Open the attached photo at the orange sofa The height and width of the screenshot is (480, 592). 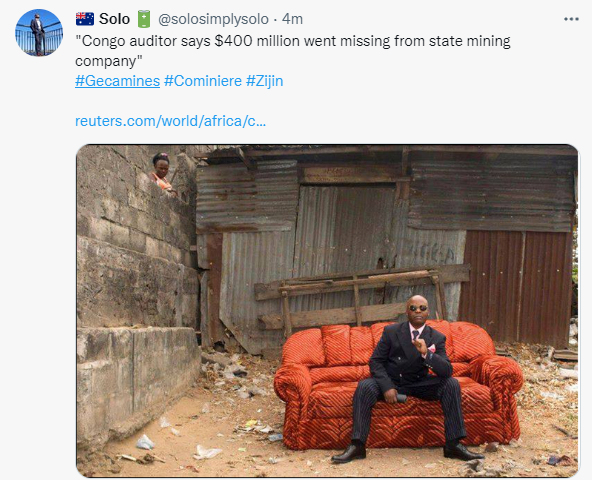[x=399, y=384]
